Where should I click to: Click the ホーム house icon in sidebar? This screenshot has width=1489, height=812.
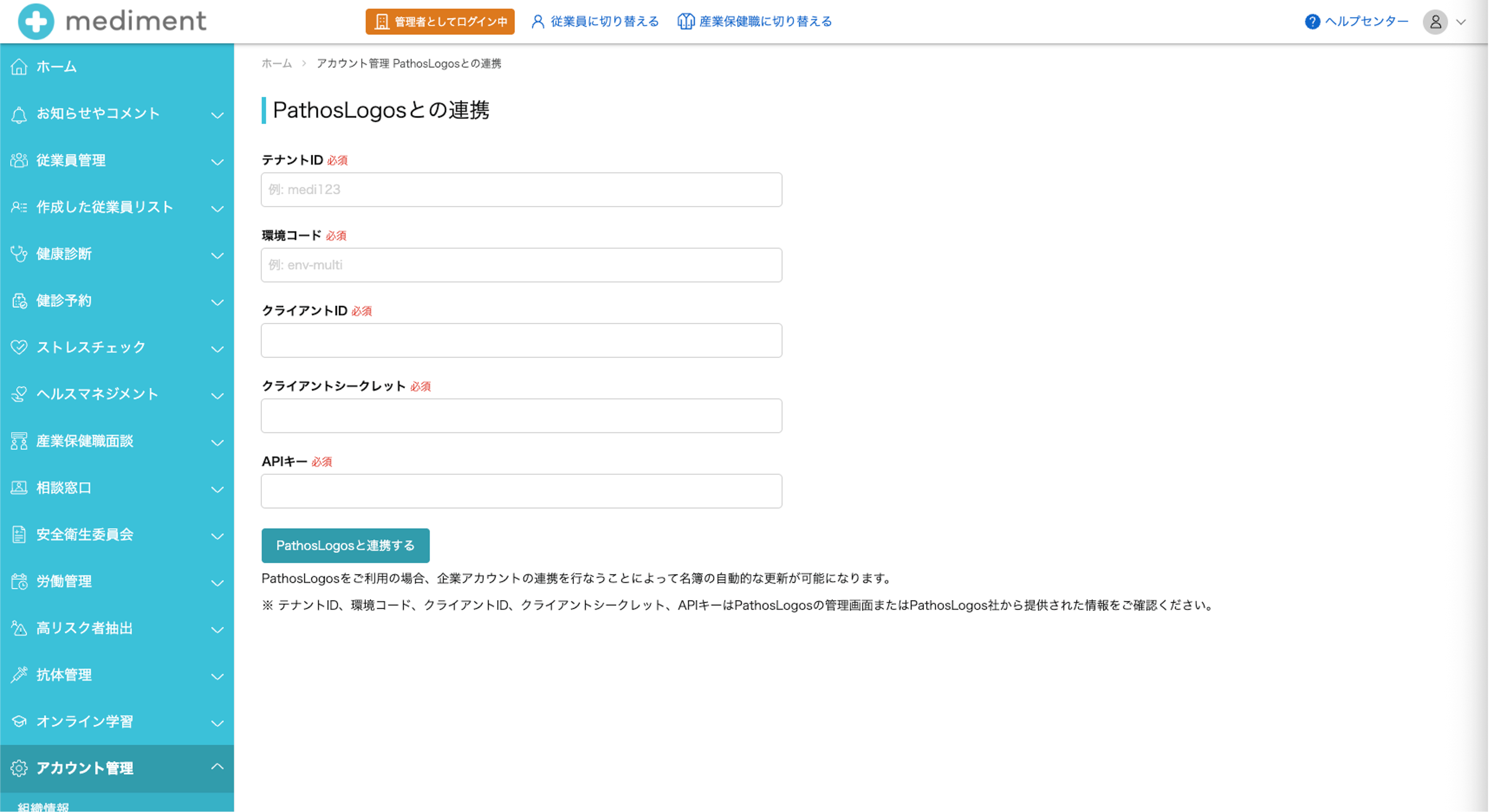[19, 67]
